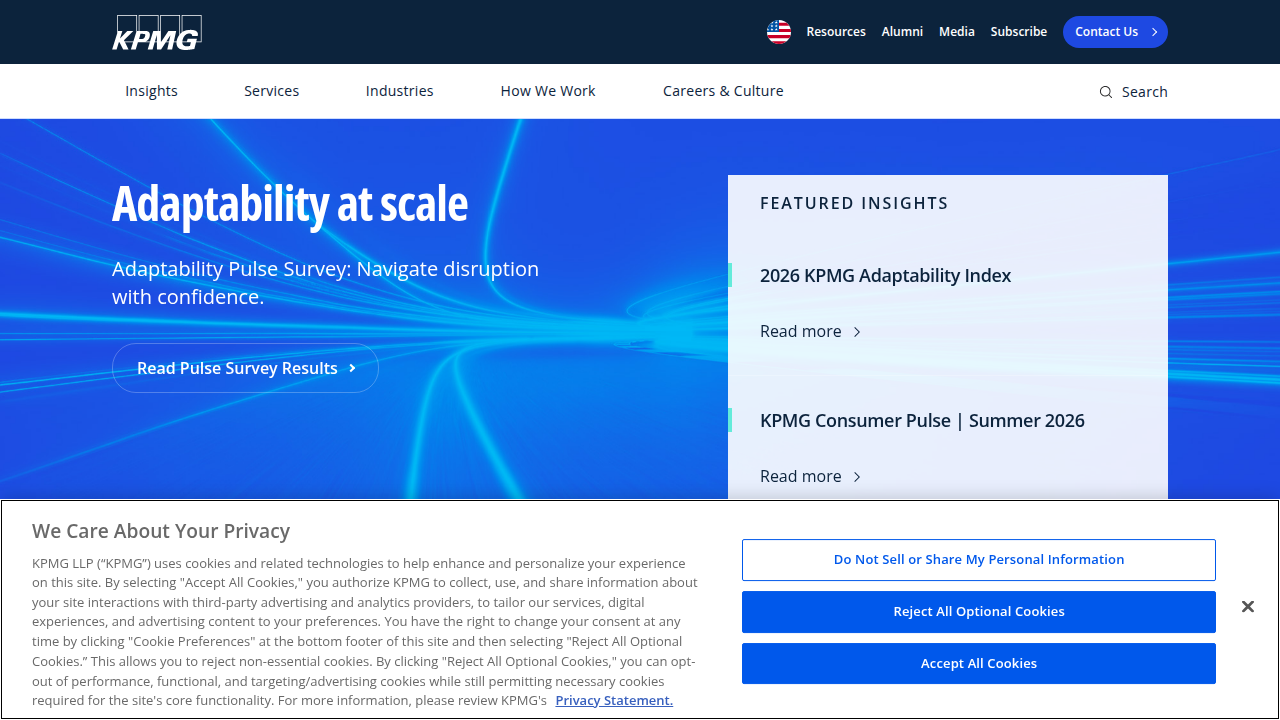Open the Services menu

[x=272, y=91]
